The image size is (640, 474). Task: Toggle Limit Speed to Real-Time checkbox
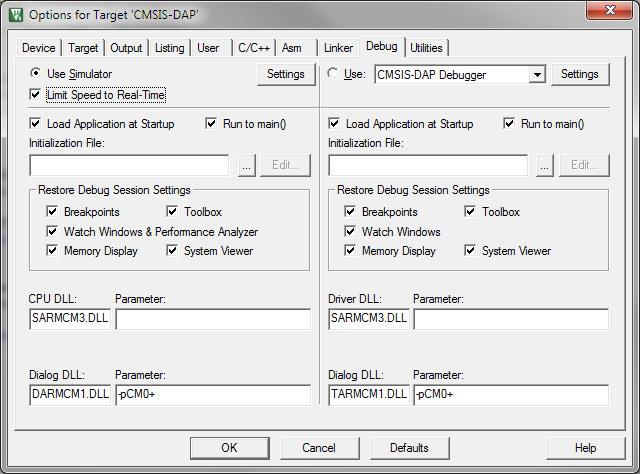[35, 95]
